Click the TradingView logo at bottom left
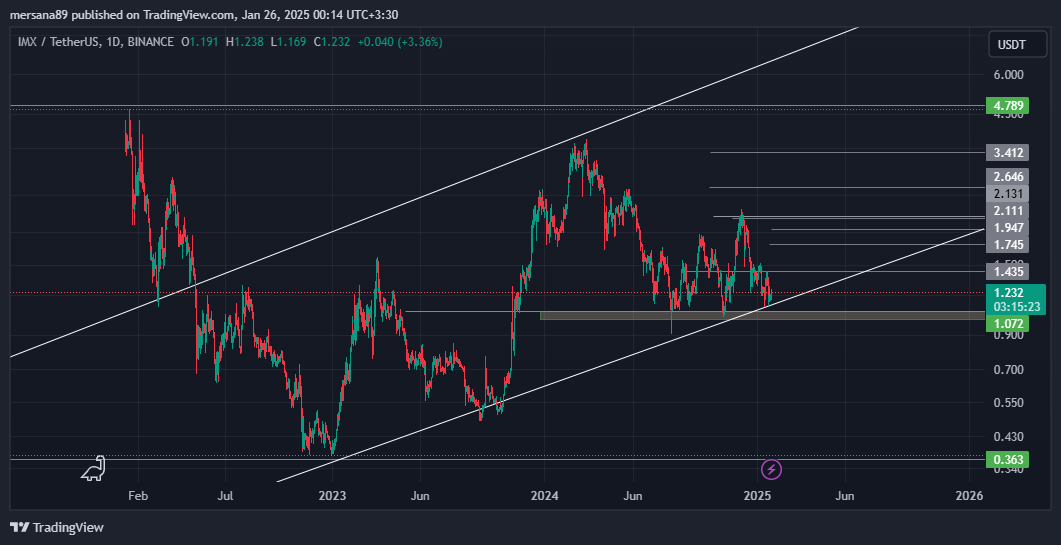This screenshot has height=545, width=1061. coord(57,527)
